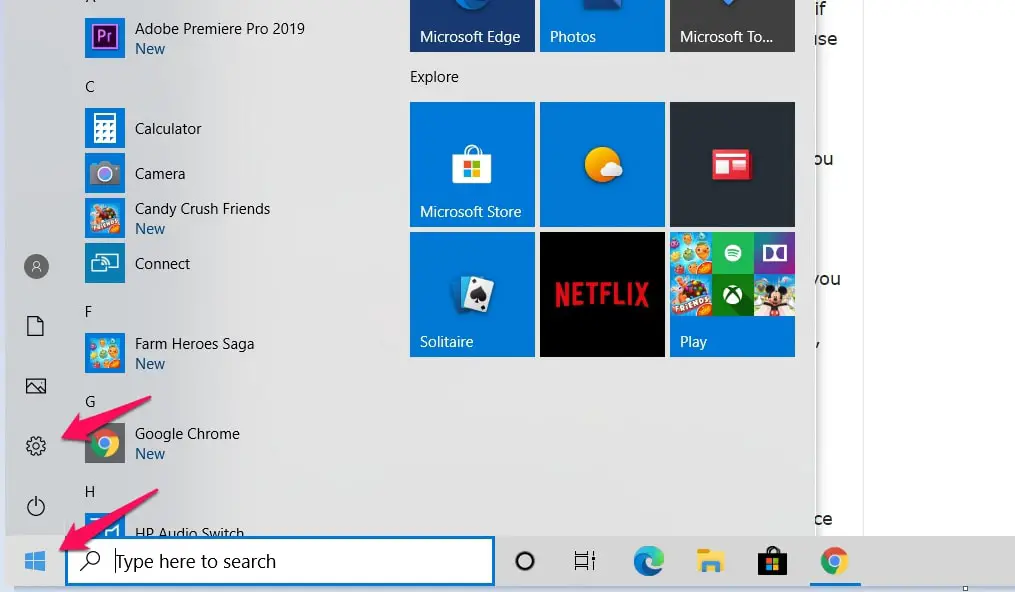Select 'Connect' label in app list
Viewport: 1015px width, 592px height.
point(162,264)
